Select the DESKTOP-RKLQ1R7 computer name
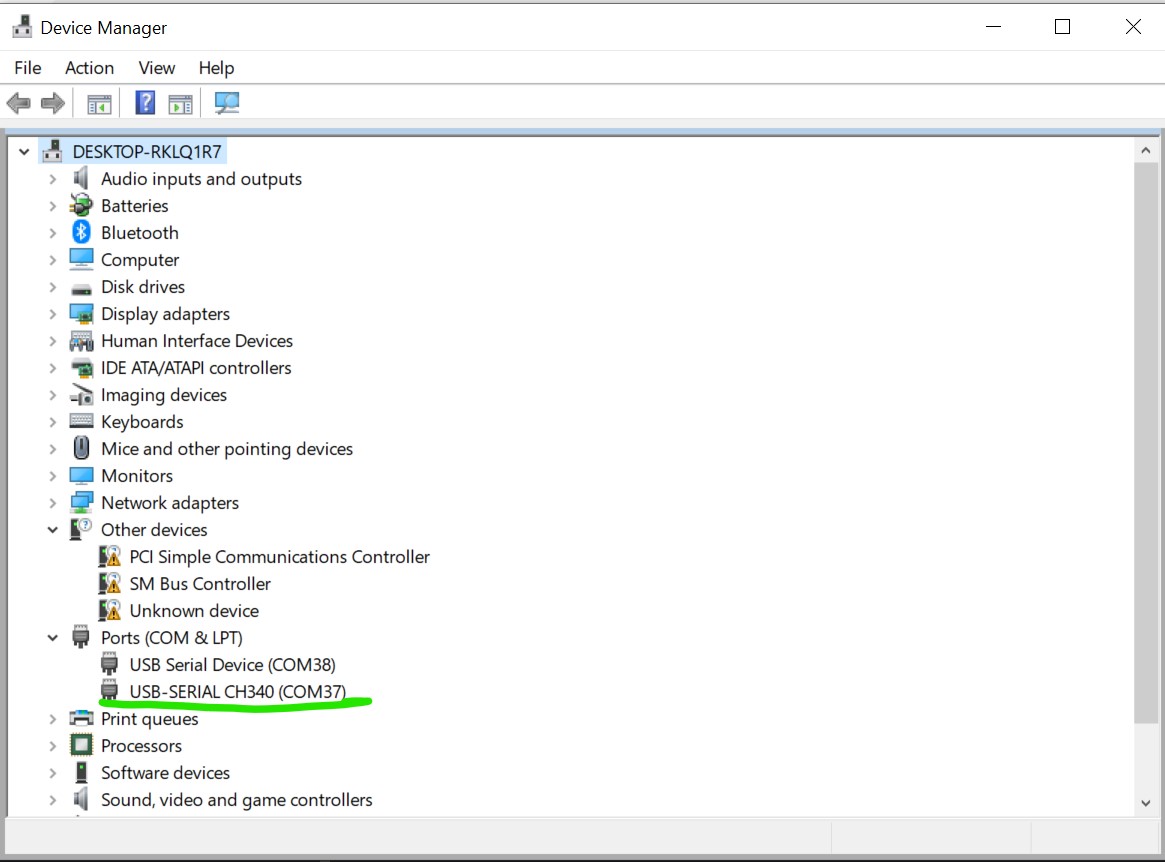The height and width of the screenshot is (862, 1165). pyautogui.click(x=147, y=152)
